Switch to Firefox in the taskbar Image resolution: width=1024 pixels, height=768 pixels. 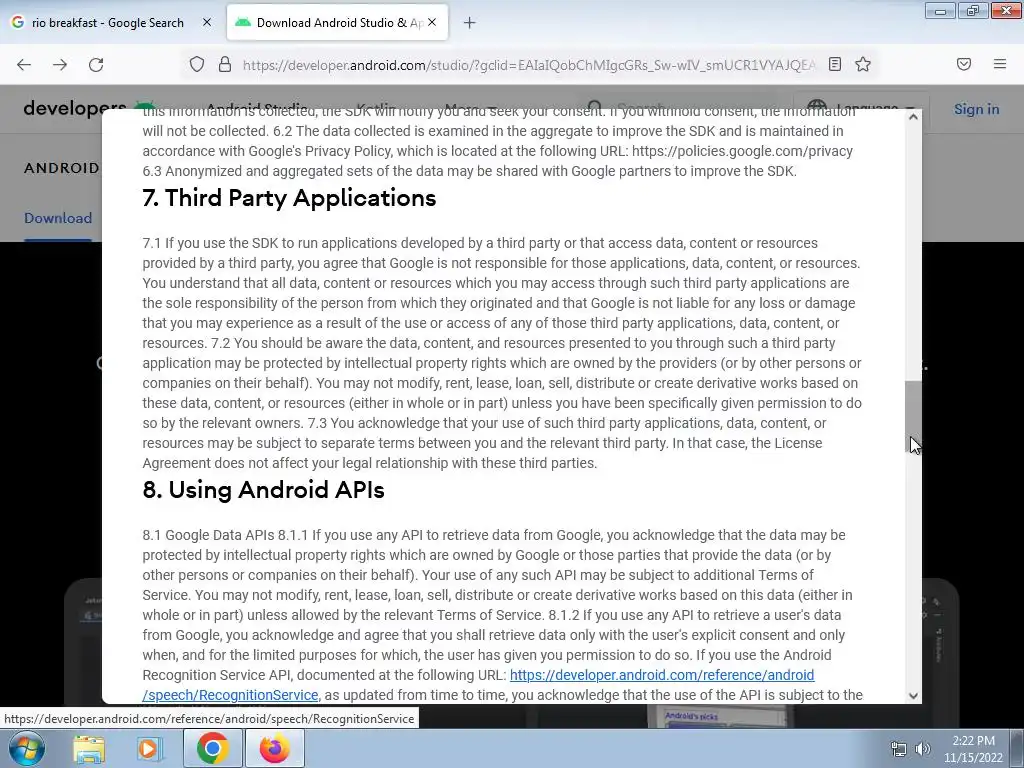click(x=274, y=748)
